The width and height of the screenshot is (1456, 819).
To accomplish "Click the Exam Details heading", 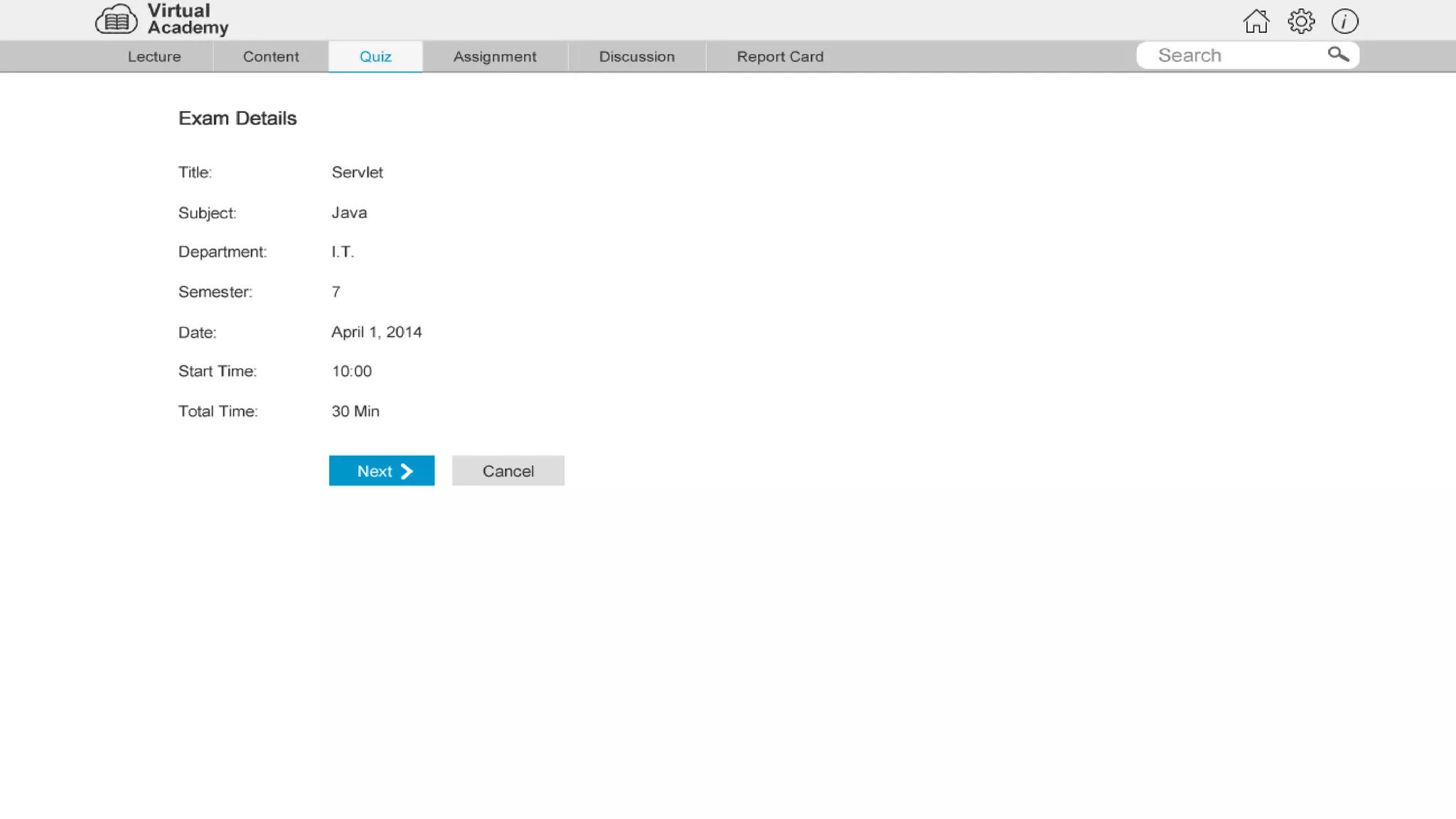I will tap(237, 118).
